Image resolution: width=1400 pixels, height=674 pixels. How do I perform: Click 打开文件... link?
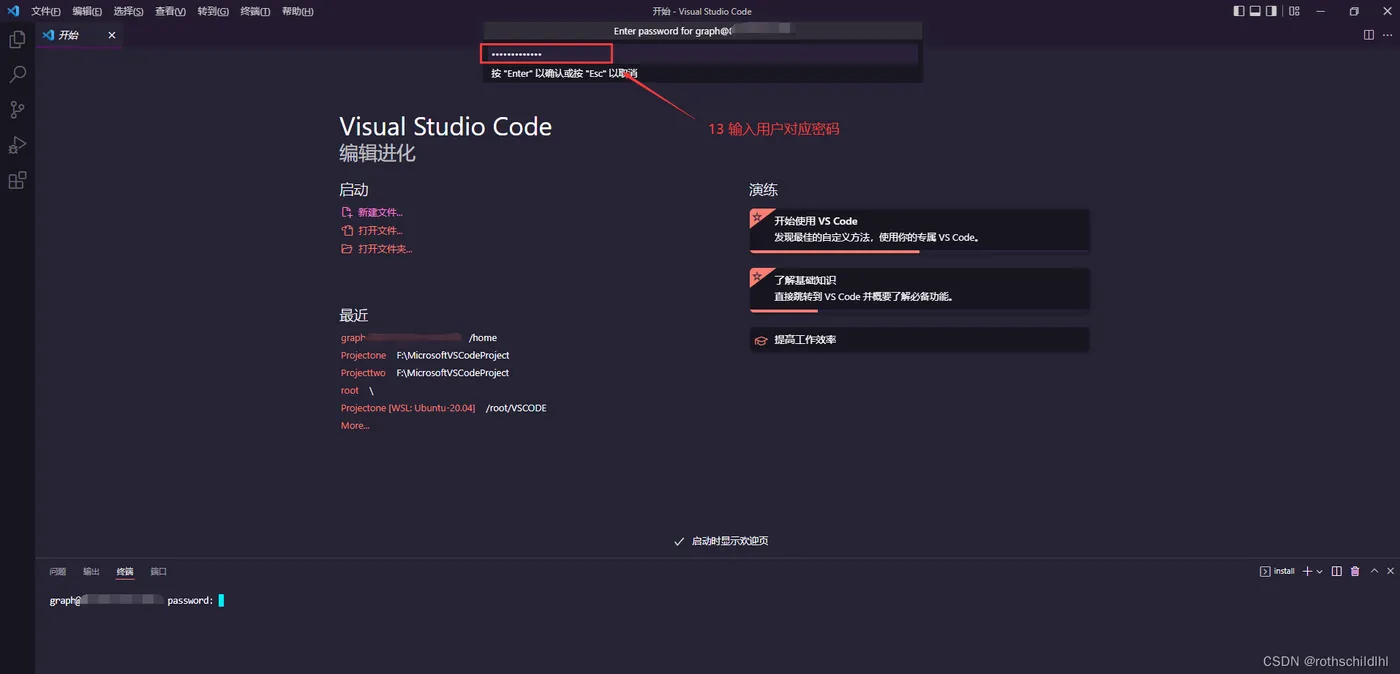click(x=380, y=231)
